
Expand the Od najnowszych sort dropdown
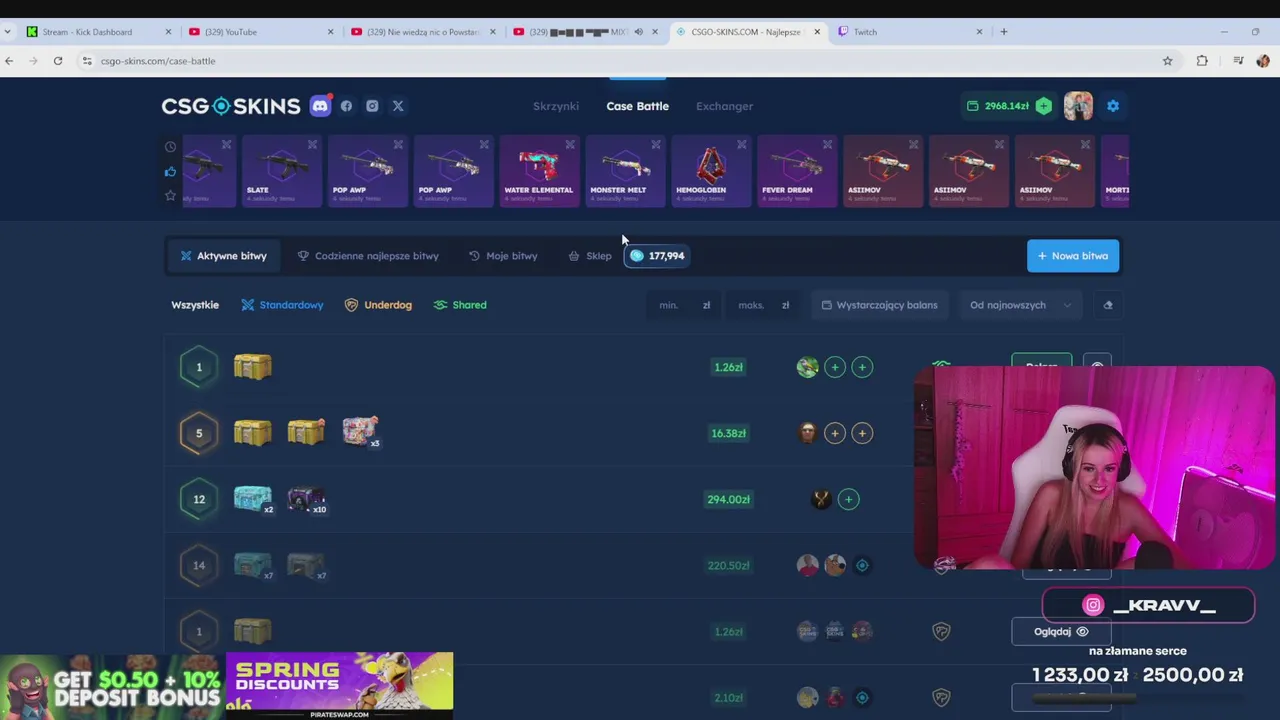tap(1019, 305)
